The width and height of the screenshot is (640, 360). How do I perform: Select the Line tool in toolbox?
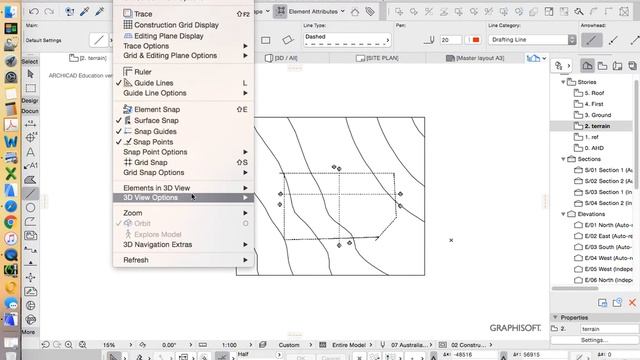[x=30, y=194]
